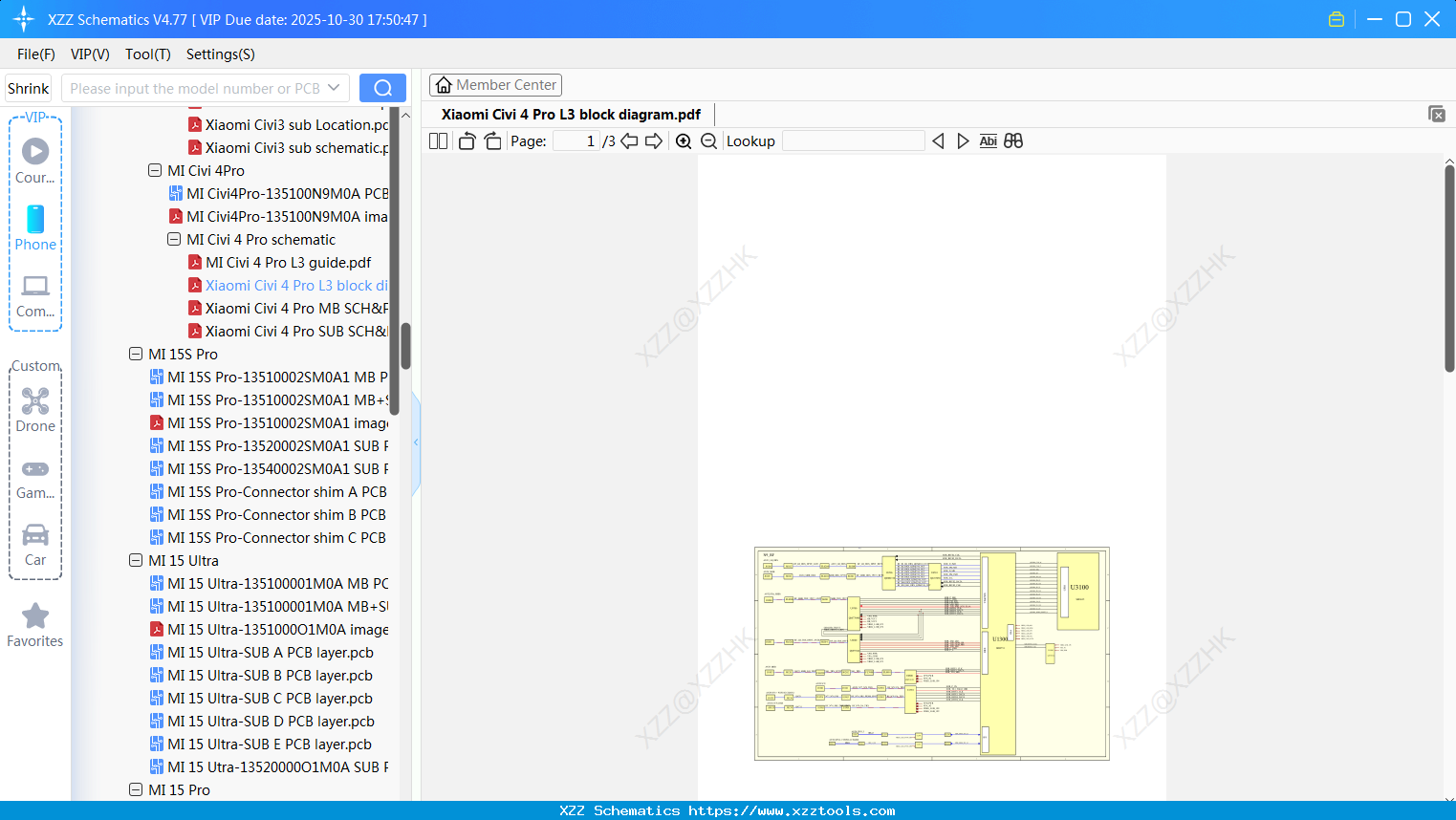
Task: Rotate the PDF counterclockwise
Action: pyautogui.click(x=466, y=140)
